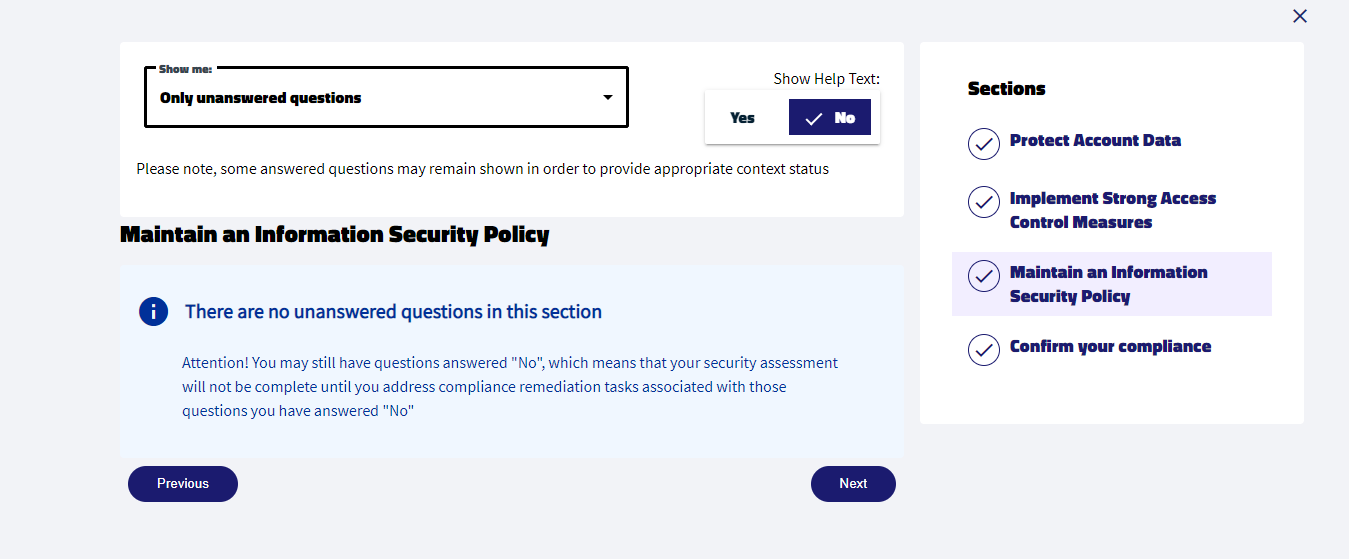The height and width of the screenshot is (559, 1349).
Task: Click the no unanswered questions notice heading
Action: click(393, 311)
